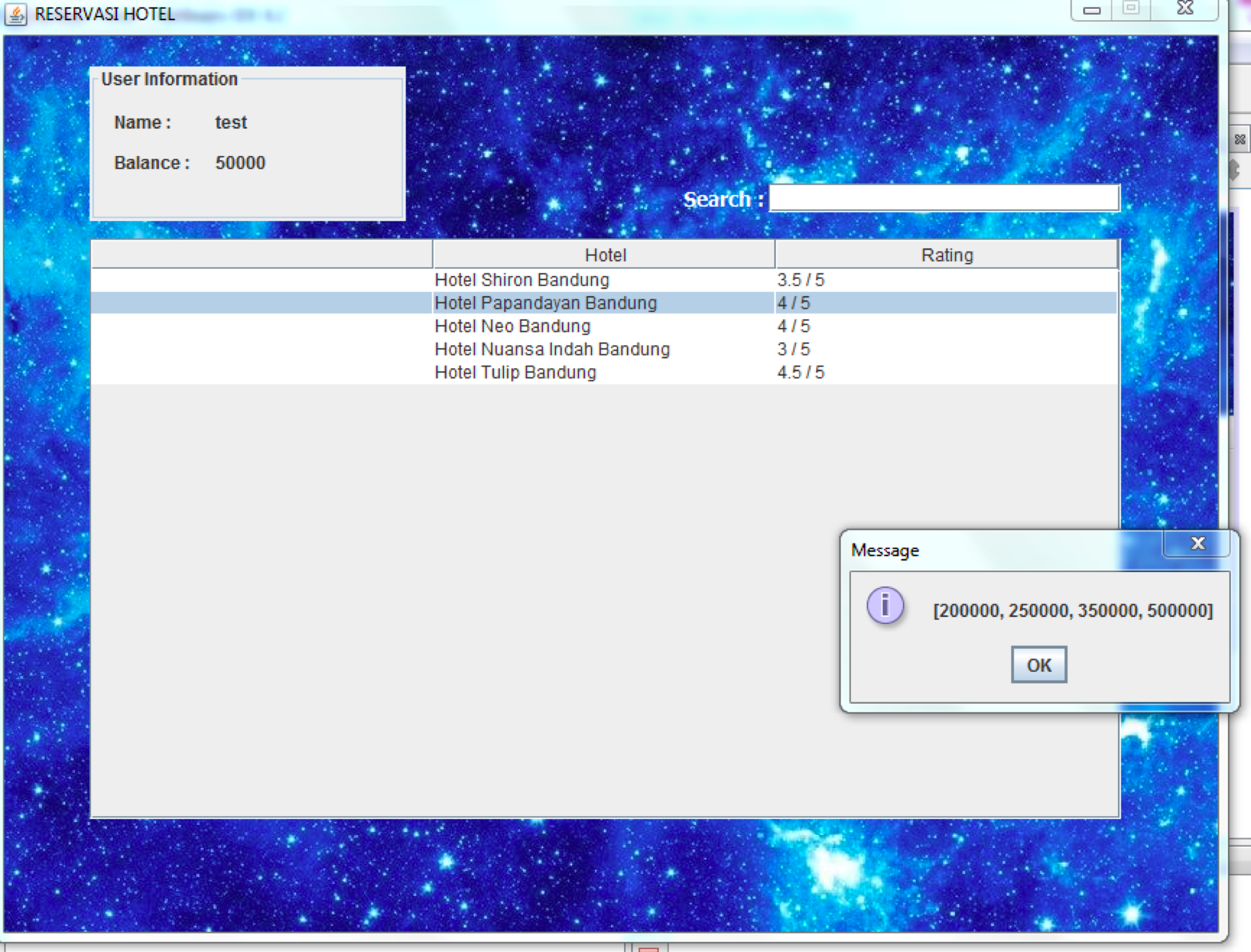The width and height of the screenshot is (1251, 952).
Task: Click the price list message text
Action: coord(1073,611)
